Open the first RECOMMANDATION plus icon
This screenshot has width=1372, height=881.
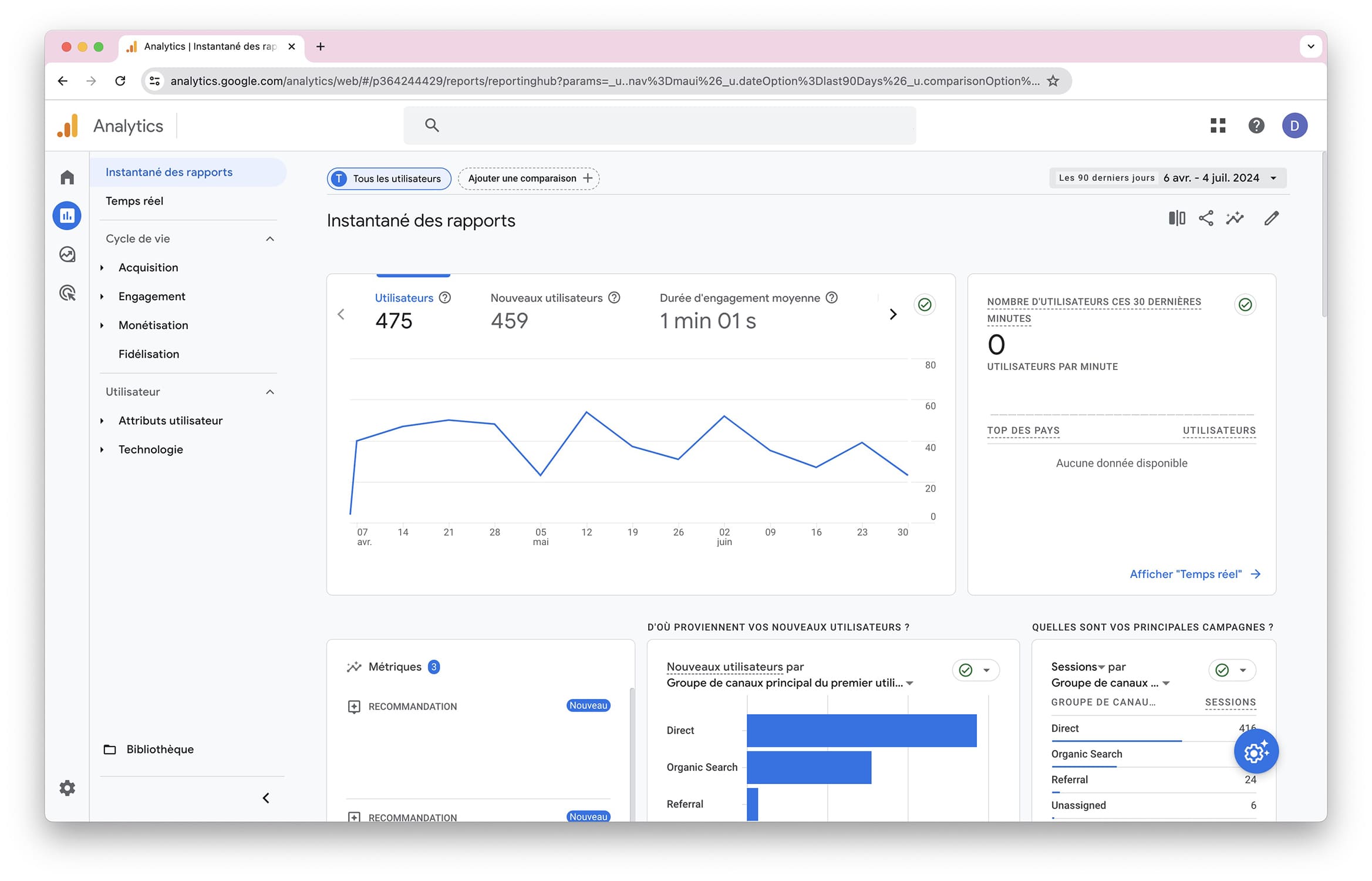tap(354, 707)
